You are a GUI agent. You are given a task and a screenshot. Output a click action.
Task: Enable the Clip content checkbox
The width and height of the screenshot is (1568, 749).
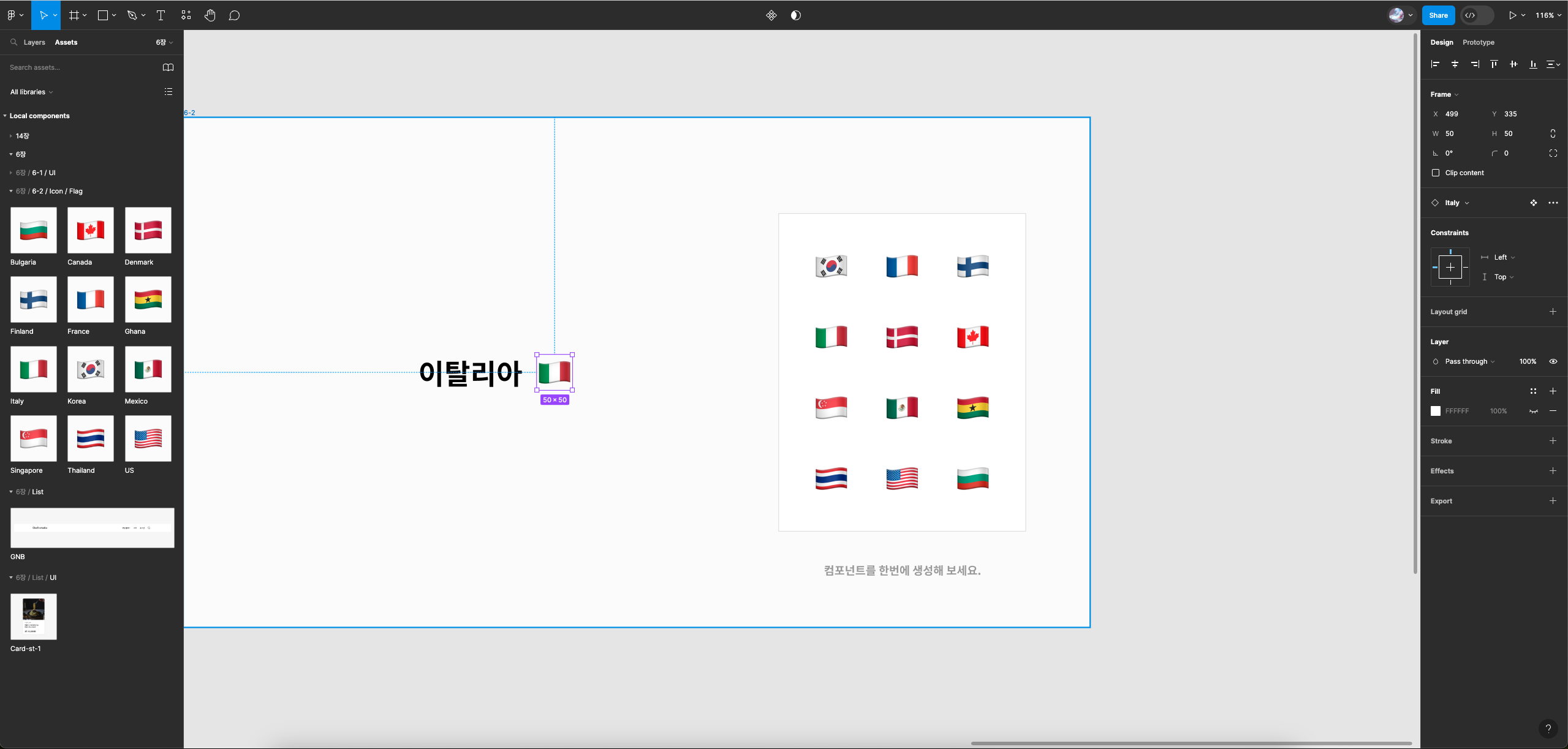(1436, 173)
